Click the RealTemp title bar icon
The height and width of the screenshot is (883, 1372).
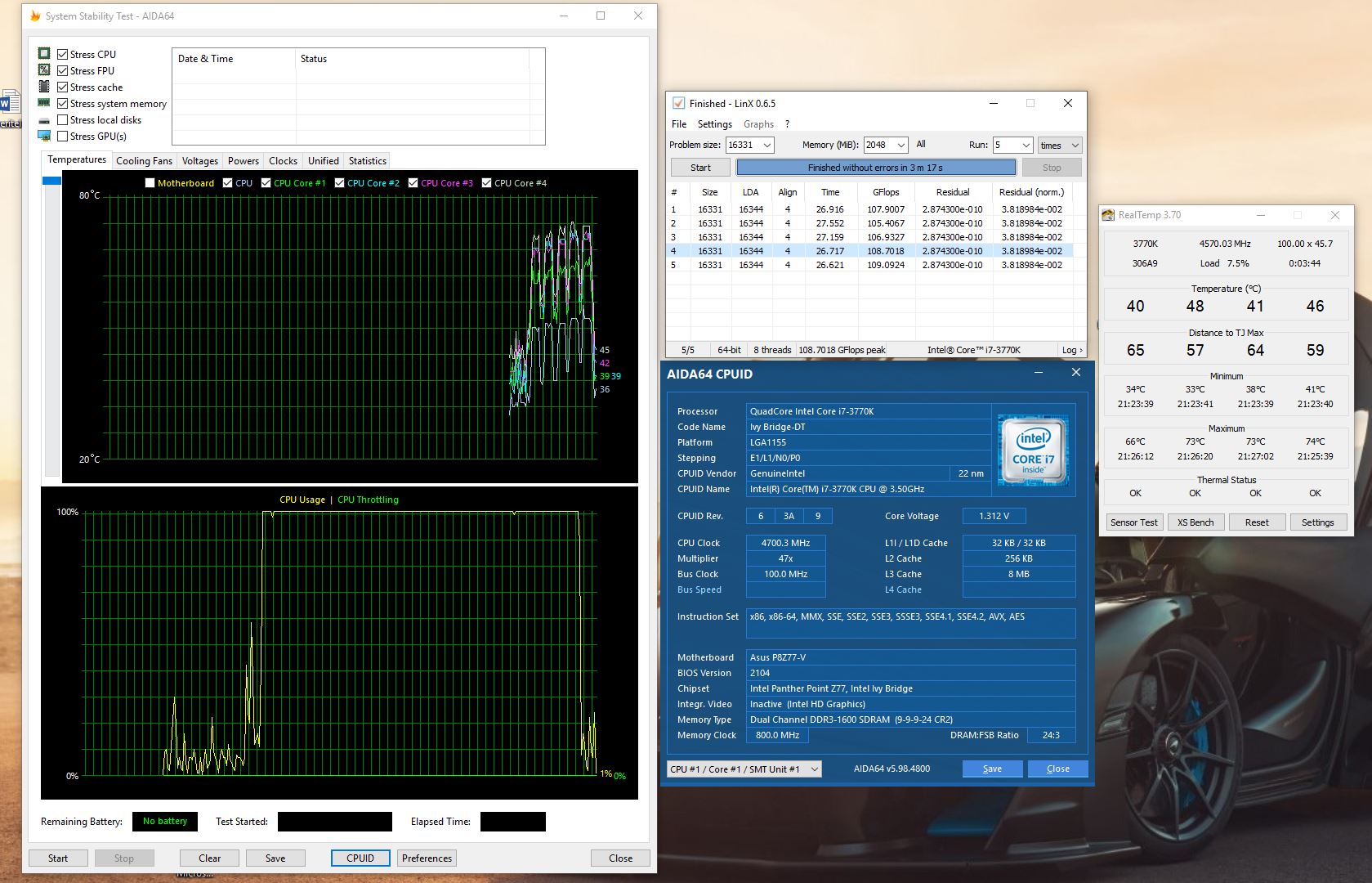(1108, 215)
